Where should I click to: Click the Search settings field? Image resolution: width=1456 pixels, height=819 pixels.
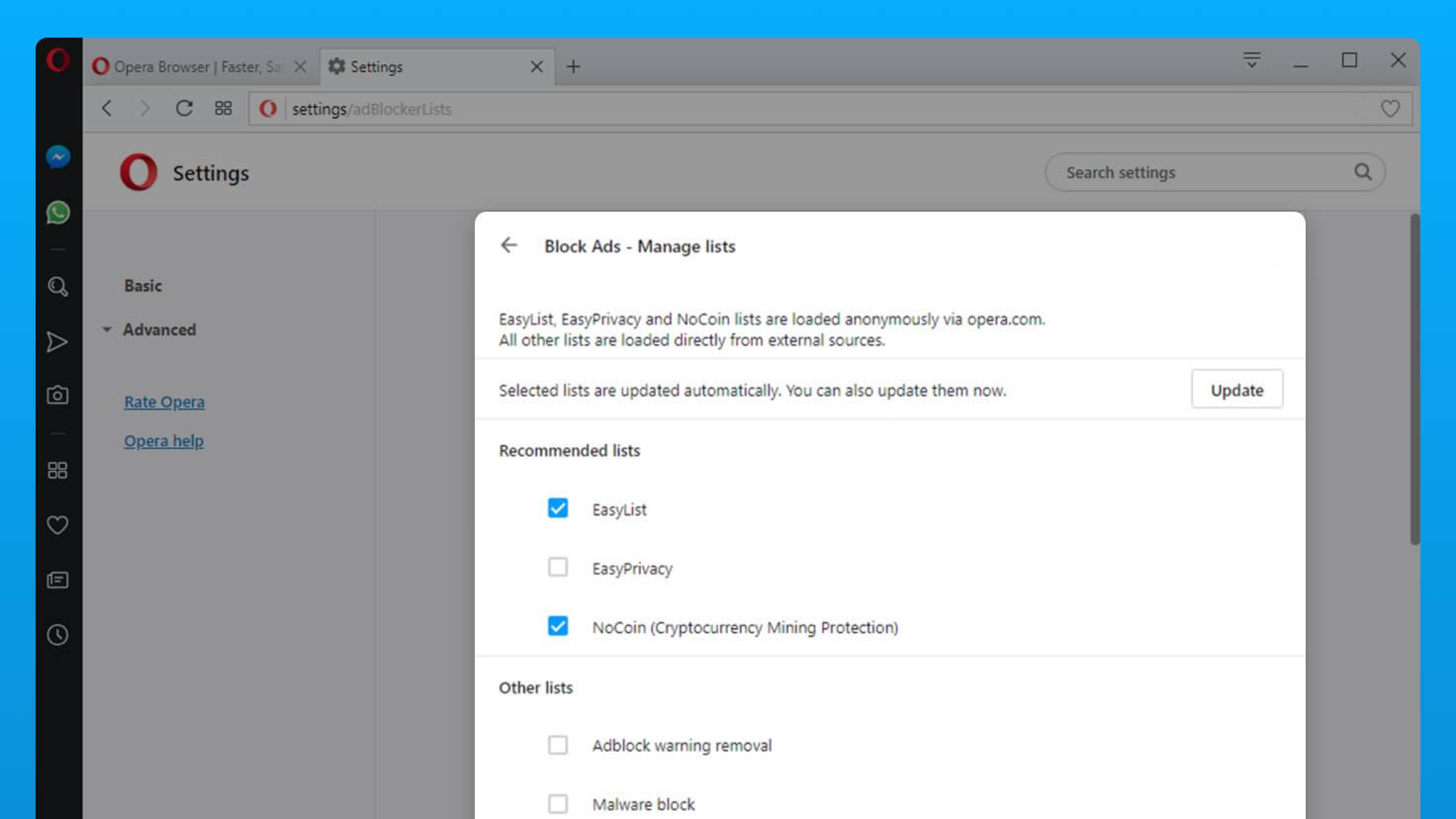[x=1202, y=172]
